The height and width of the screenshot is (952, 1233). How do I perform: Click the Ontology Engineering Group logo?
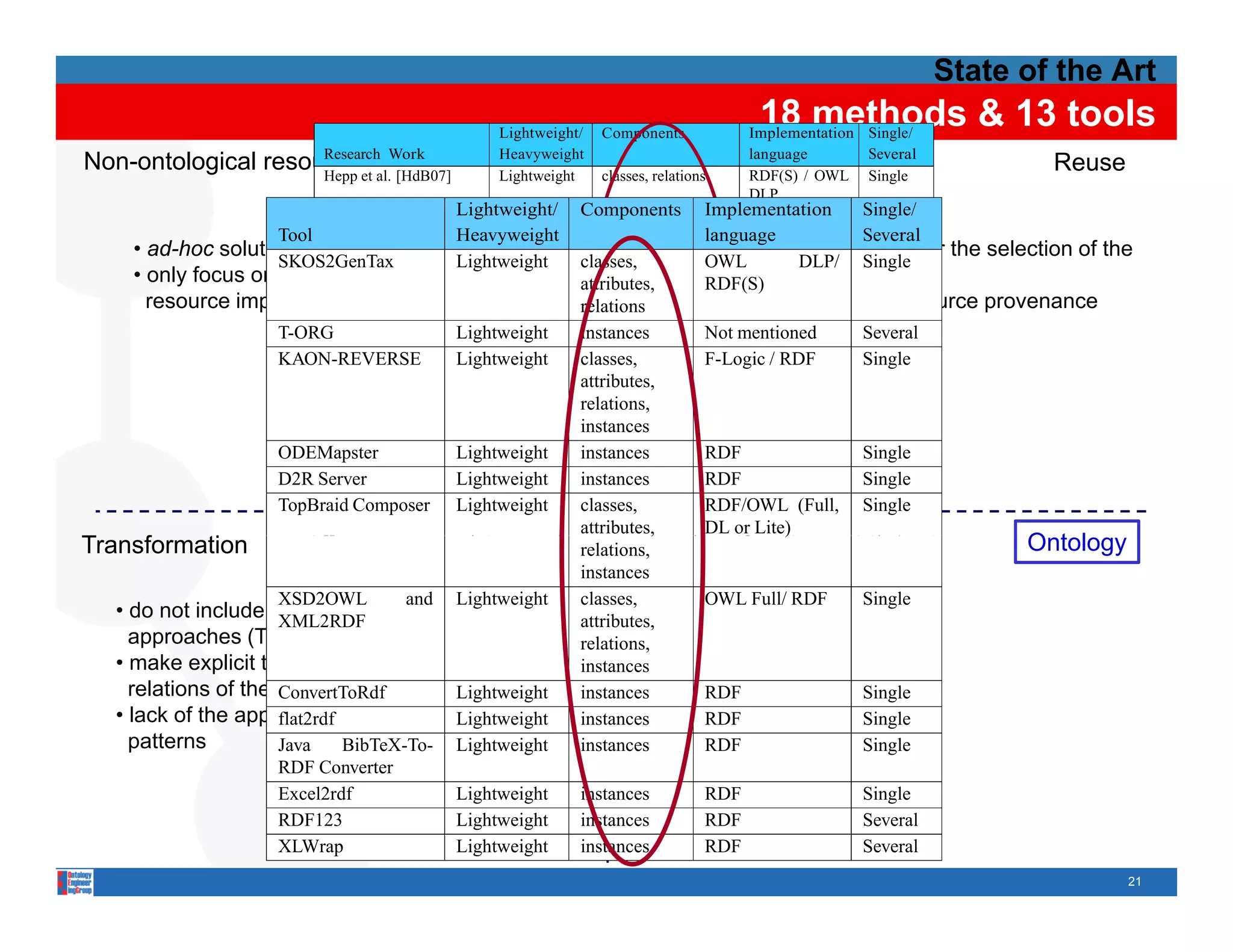click(x=75, y=882)
